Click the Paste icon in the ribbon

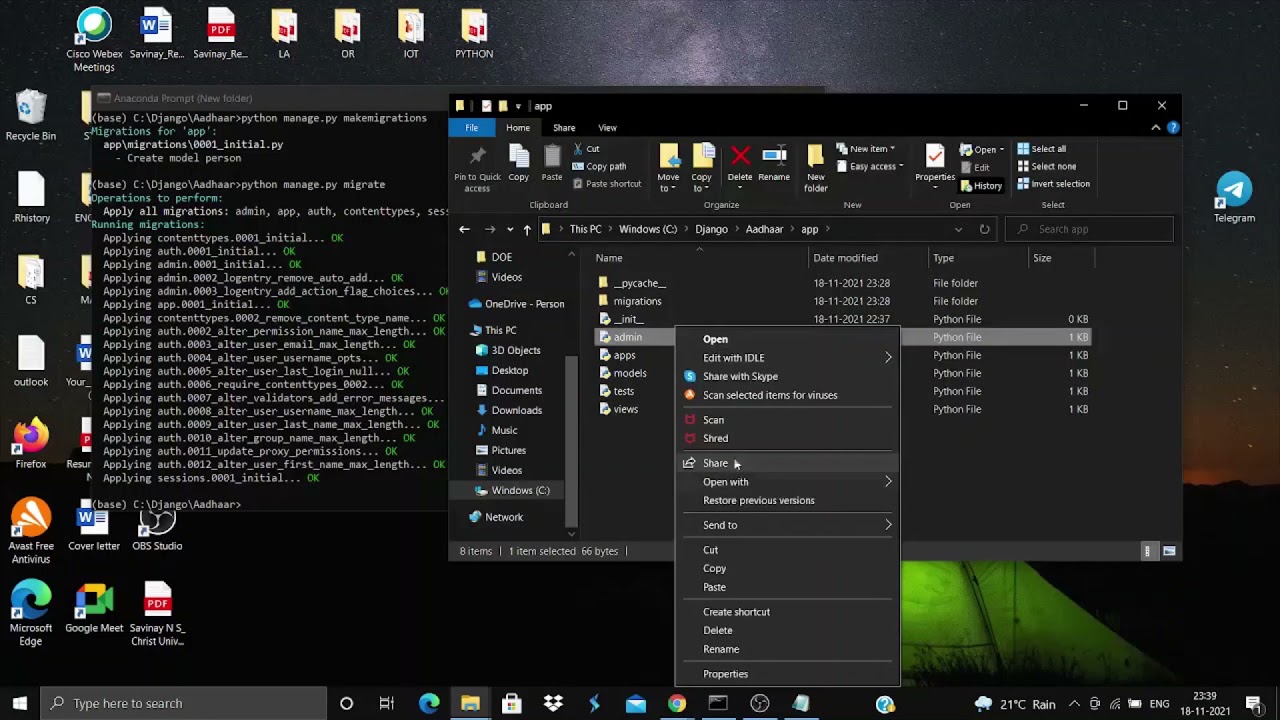pyautogui.click(x=552, y=164)
